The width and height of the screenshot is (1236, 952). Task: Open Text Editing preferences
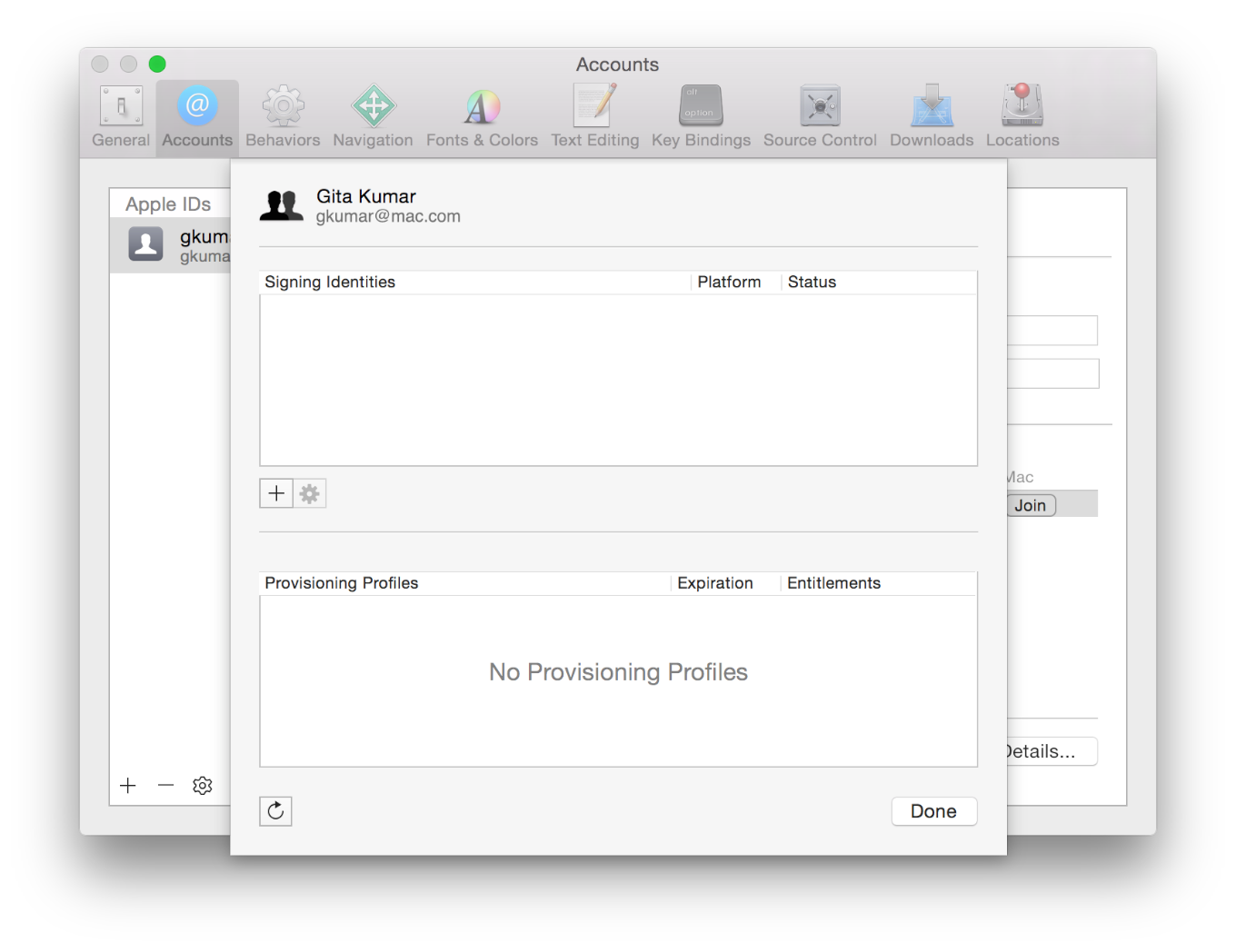tap(594, 118)
